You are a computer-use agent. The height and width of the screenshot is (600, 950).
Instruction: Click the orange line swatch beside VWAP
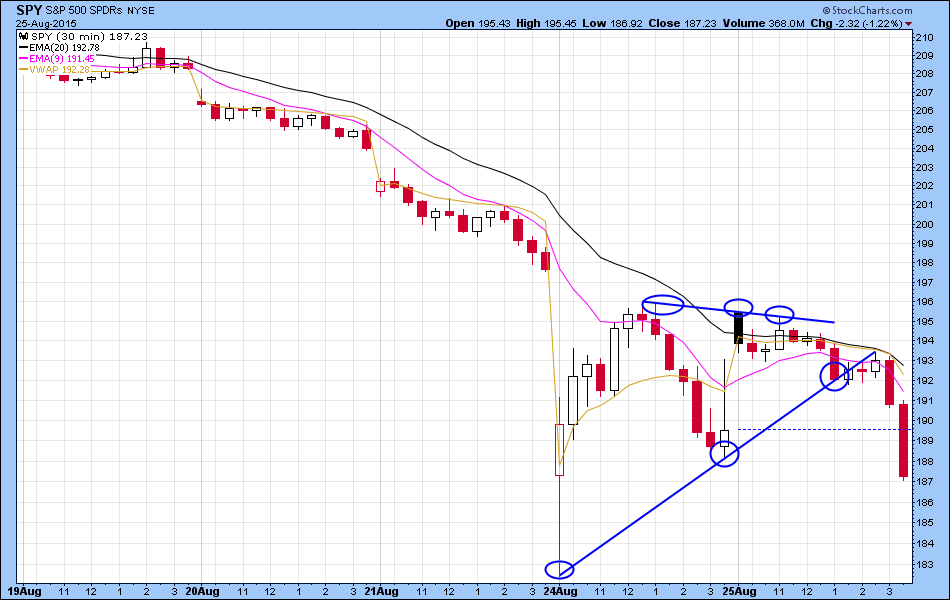pyautogui.click(x=24, y=70)
